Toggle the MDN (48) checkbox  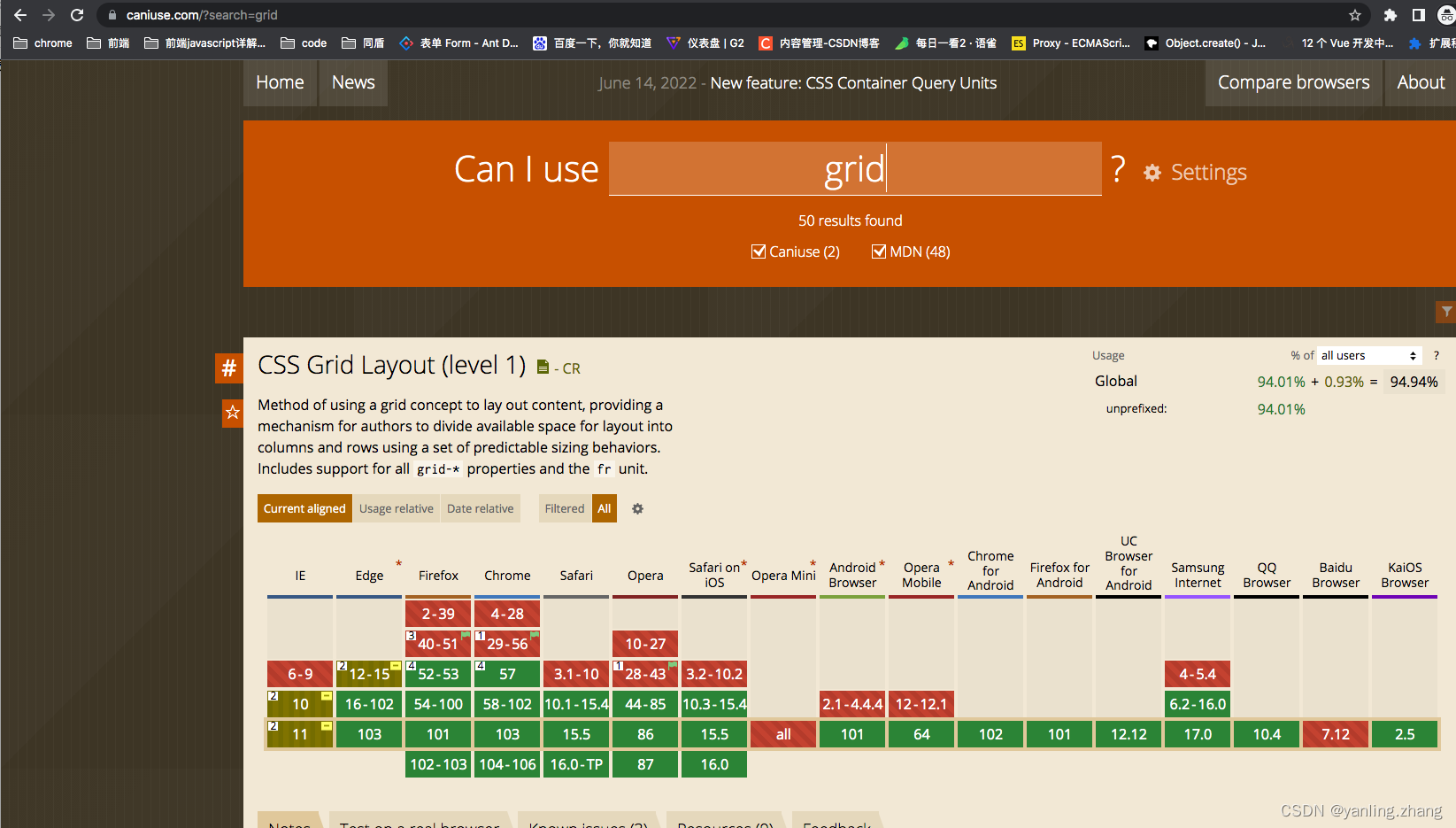879,251
